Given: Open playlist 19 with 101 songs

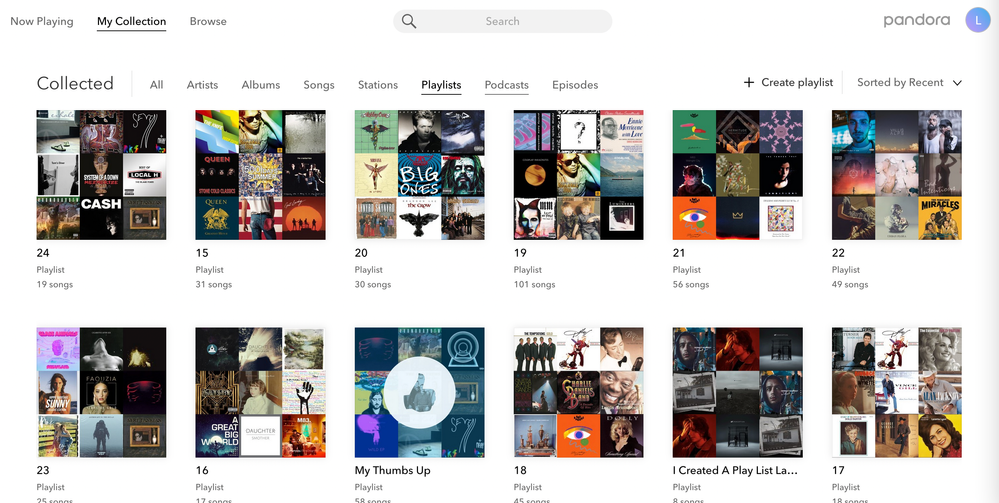Looking at the screenshot, I should 578,175.
